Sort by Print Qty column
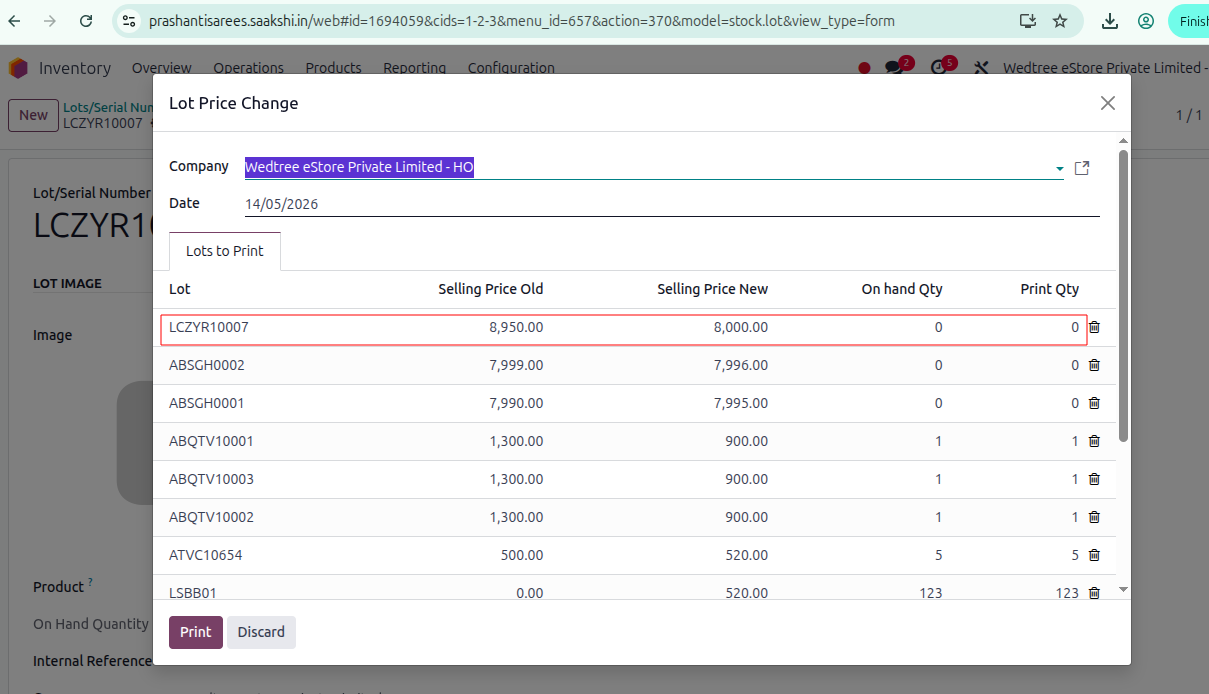 (1050, 289)
